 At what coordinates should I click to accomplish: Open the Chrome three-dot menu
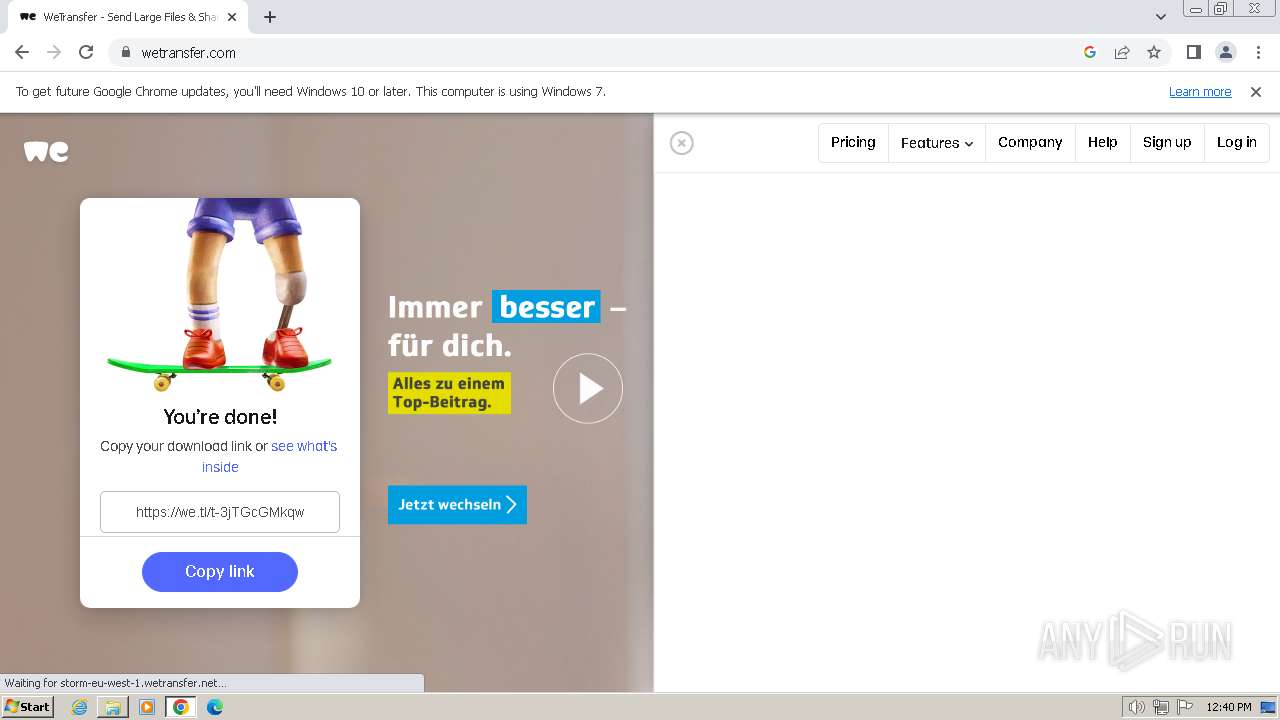pos(1258,52)
